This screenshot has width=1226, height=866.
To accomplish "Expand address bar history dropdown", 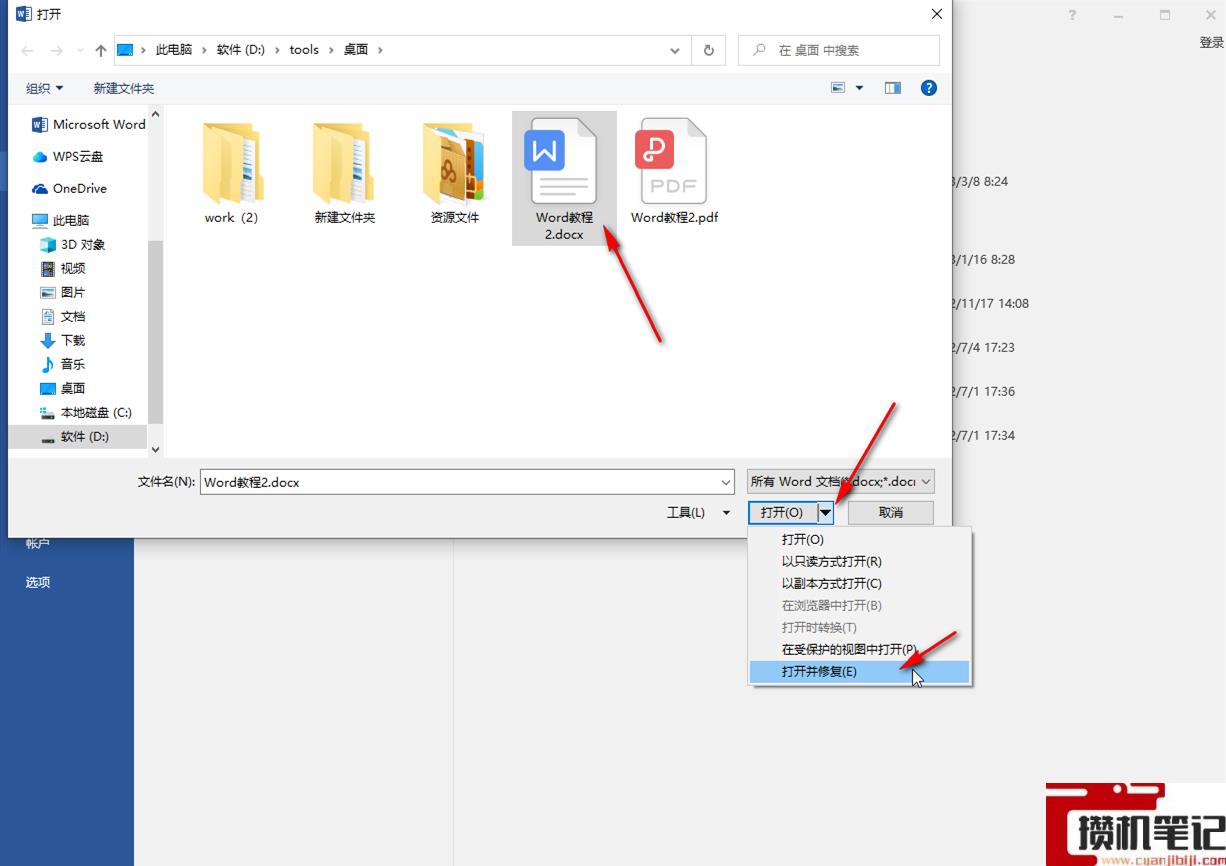I will click(x=676, y=50).
